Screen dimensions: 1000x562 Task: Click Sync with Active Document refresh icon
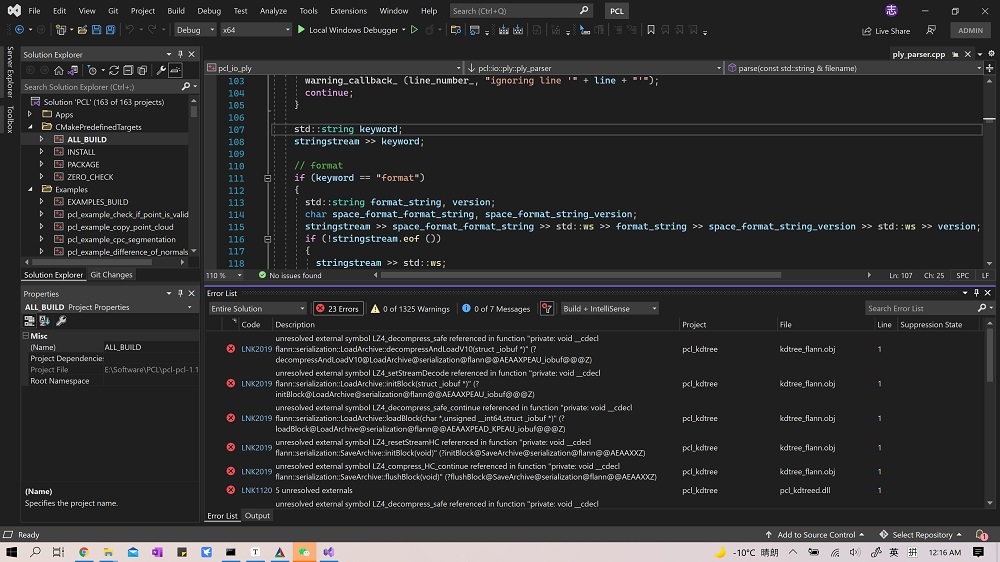(114, 70)
